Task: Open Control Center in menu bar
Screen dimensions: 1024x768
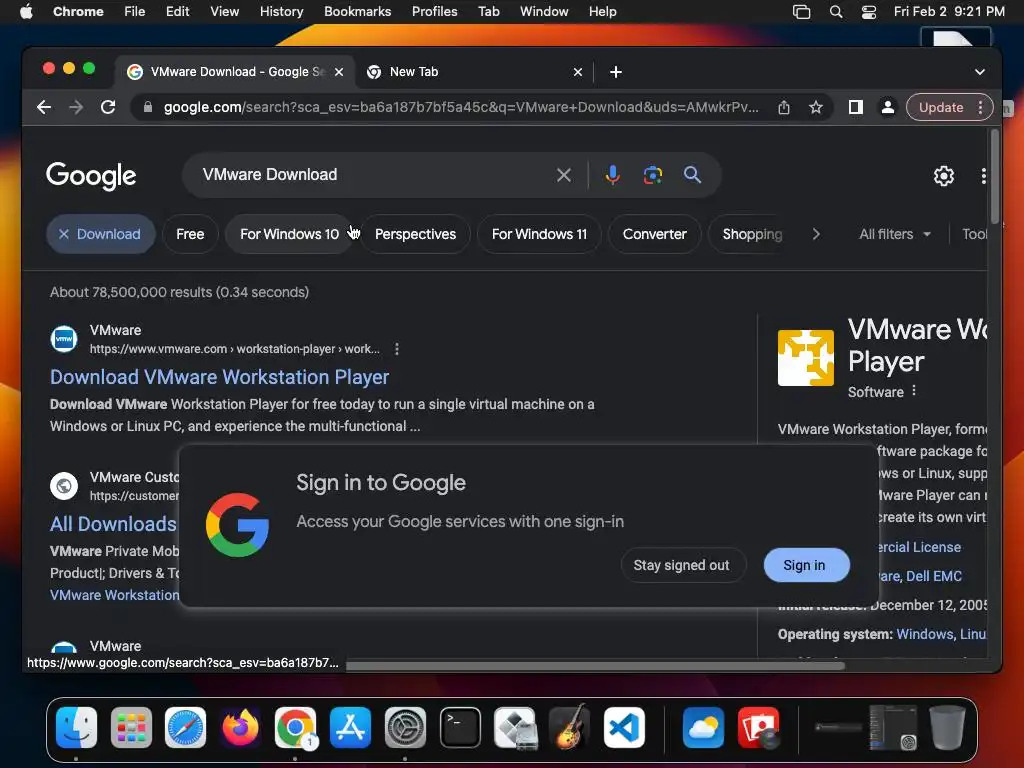Action: point(869,12)
